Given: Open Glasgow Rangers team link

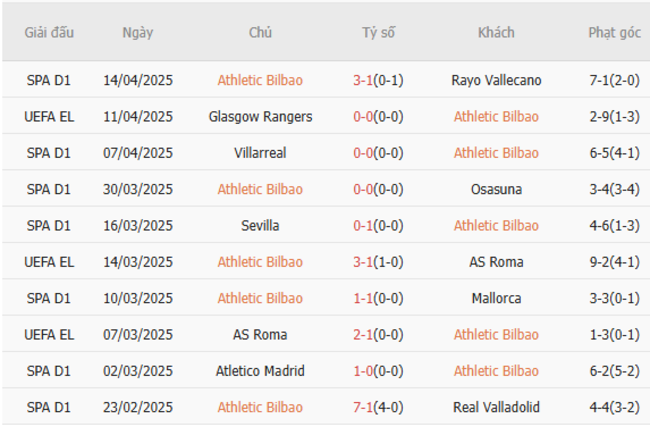Looking at the screenshot, I should tap(260, 117).
